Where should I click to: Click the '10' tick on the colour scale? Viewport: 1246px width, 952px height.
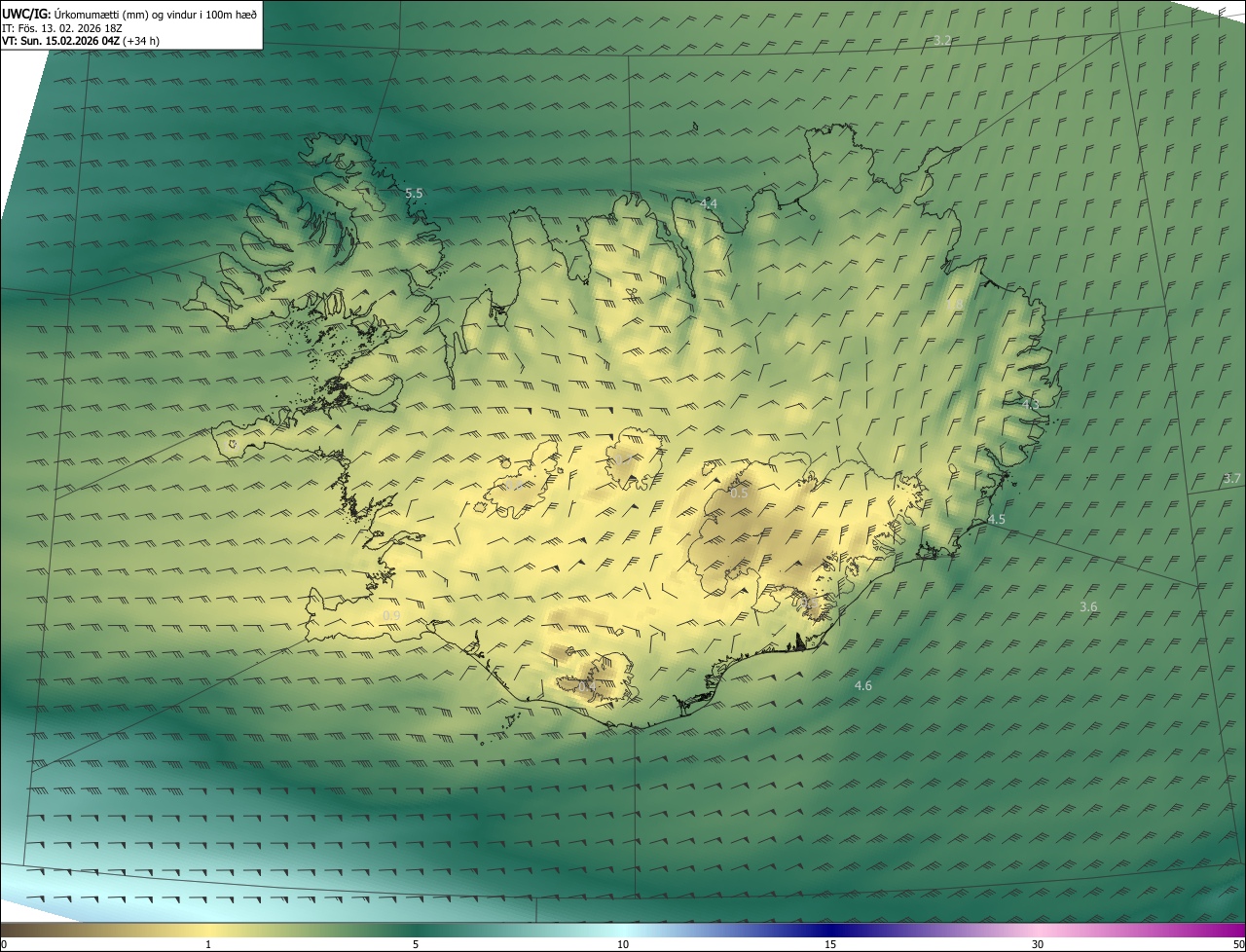point(623,945)
